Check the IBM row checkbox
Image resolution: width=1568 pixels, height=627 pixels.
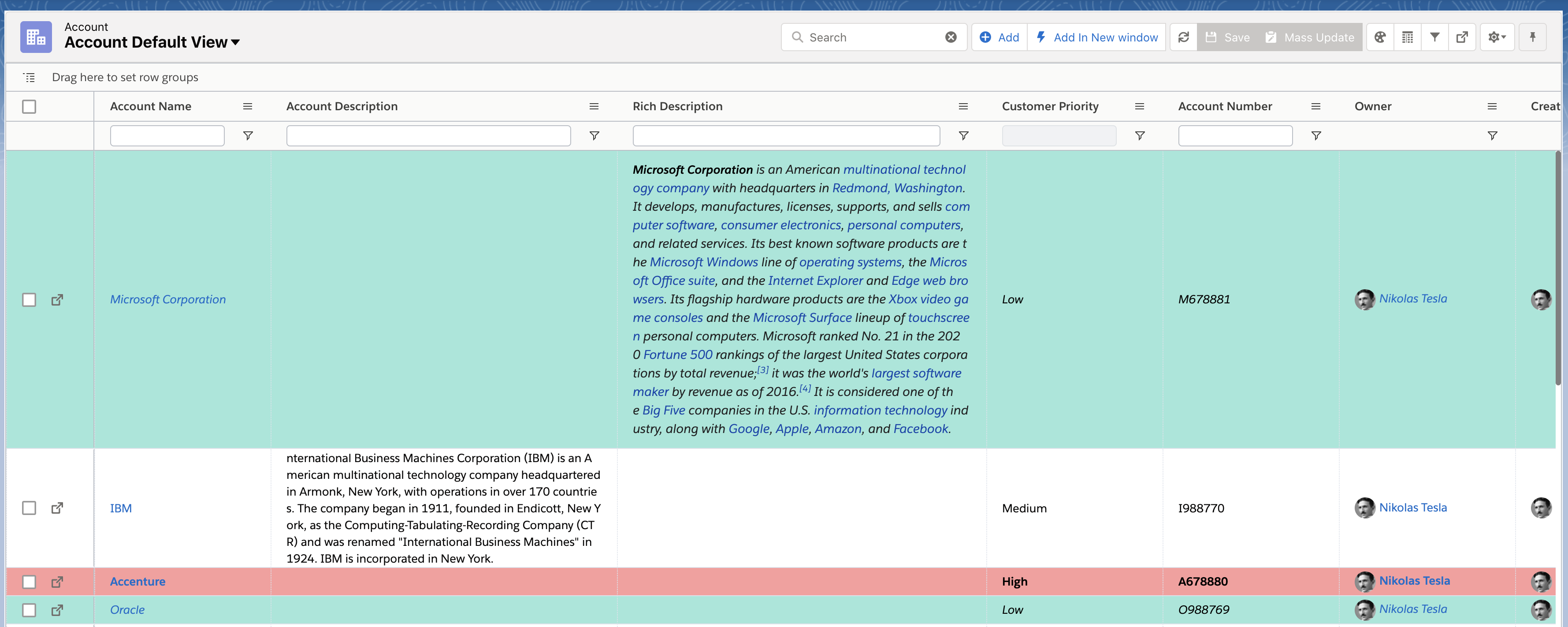tap(29, 508)
